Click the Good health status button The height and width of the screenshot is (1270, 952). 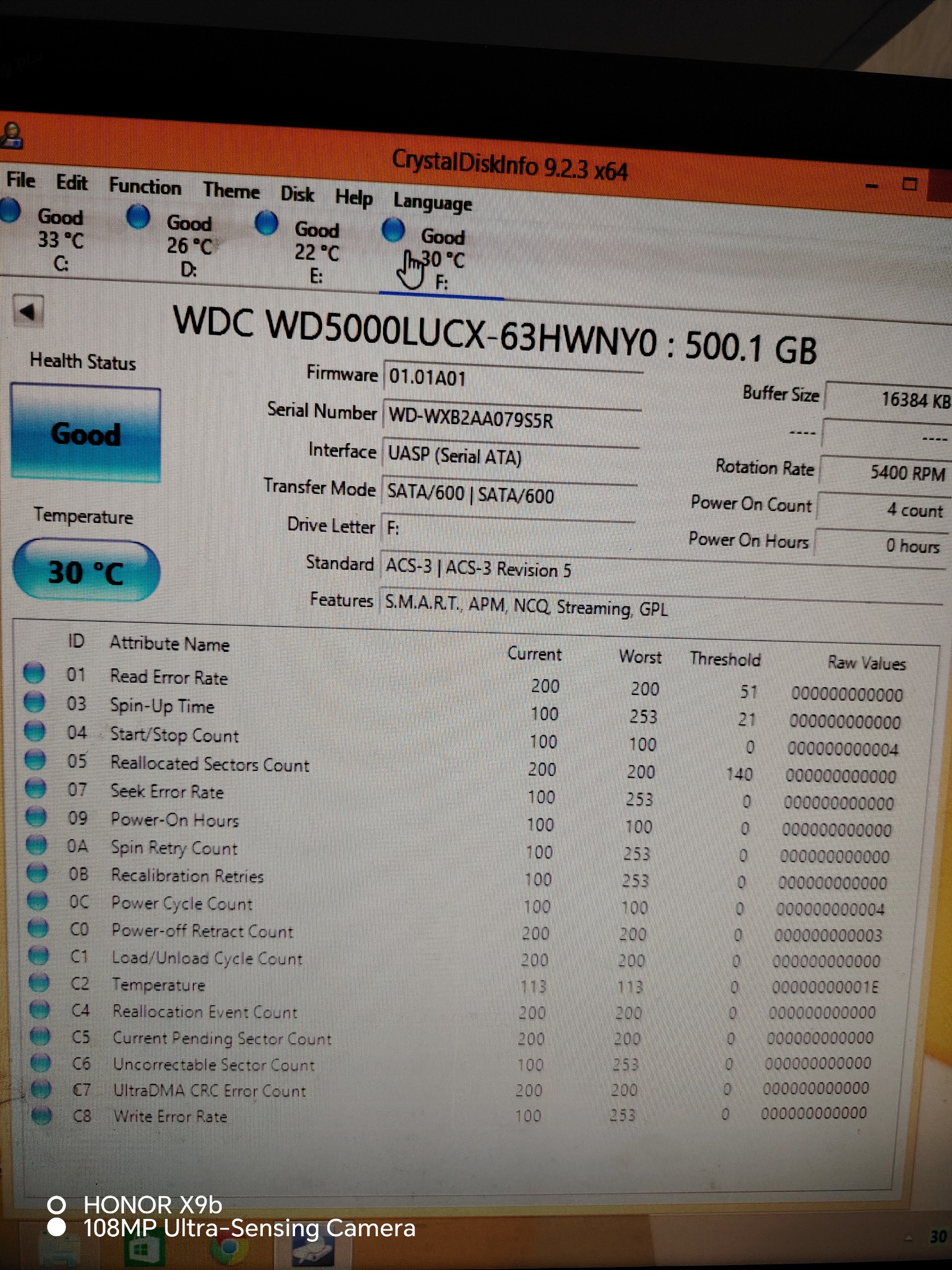coord(85,434)
